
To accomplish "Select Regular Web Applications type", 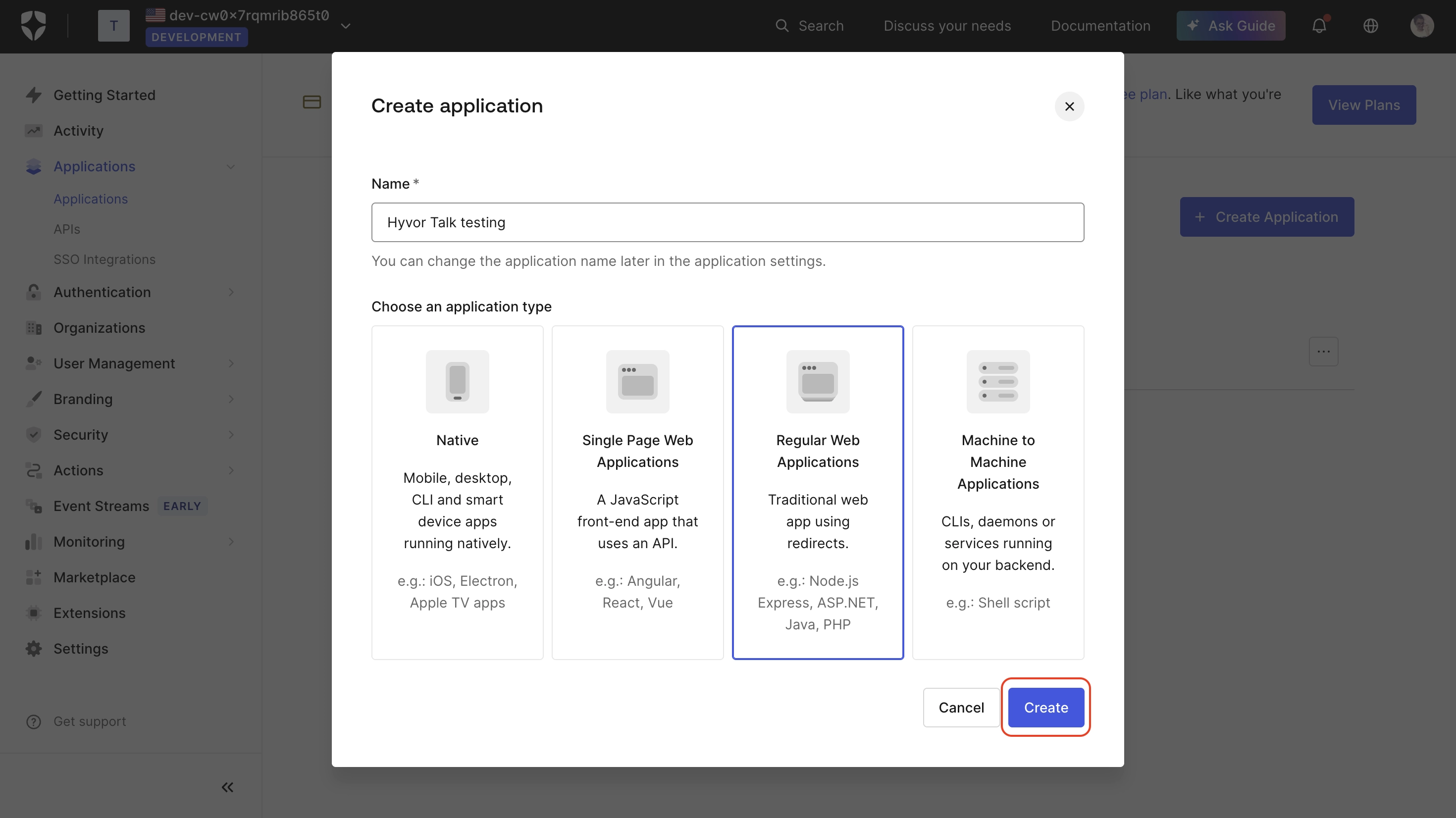I will 817,492.
